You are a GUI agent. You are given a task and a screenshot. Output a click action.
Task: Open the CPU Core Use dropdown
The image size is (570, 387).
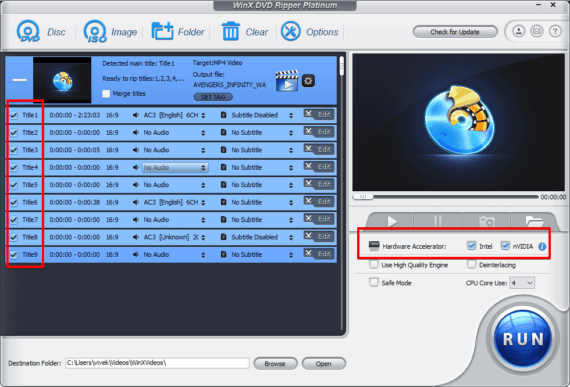pyautogui.click(x=522, y=283)
